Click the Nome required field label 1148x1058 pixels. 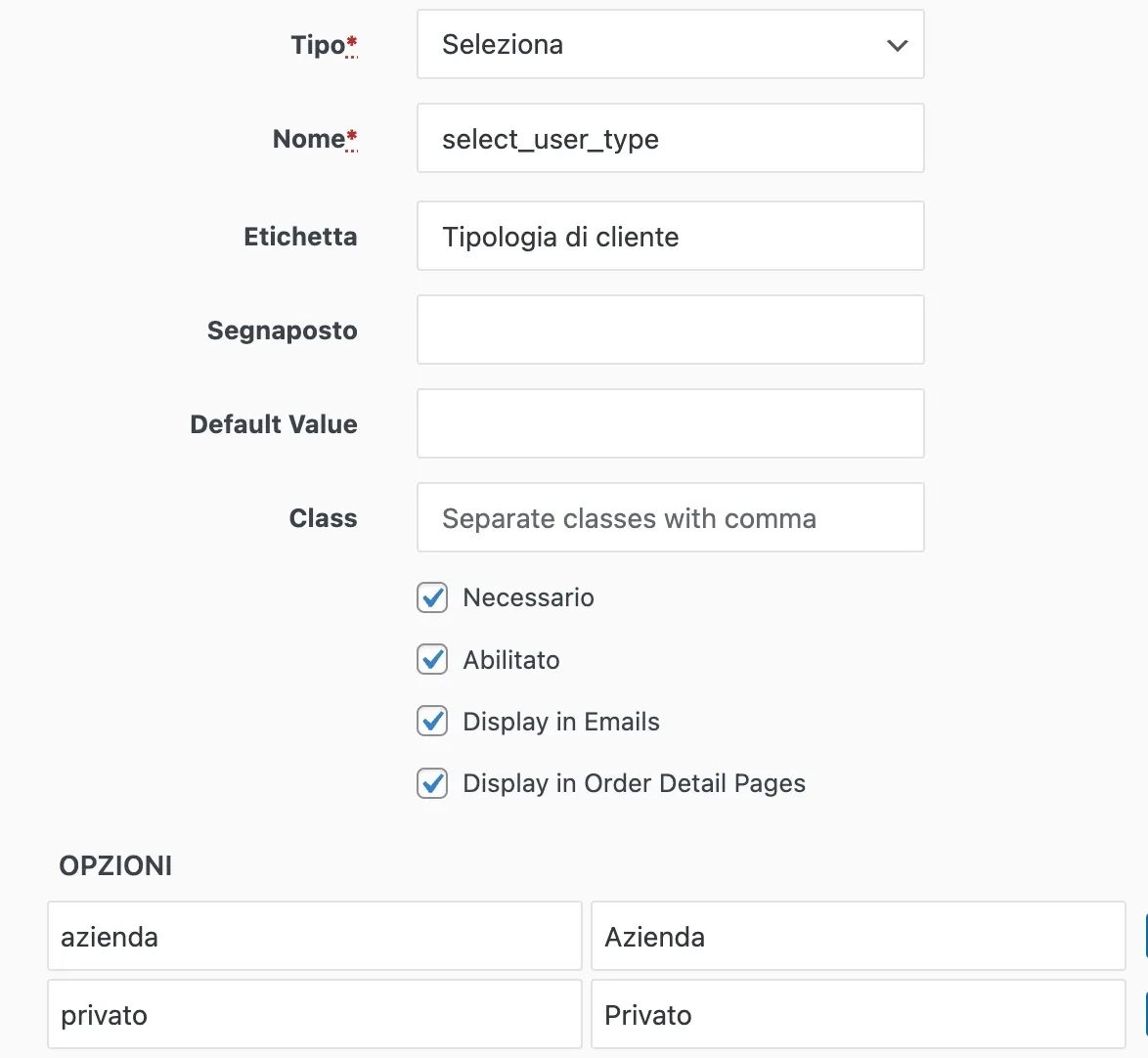[315, 139]
